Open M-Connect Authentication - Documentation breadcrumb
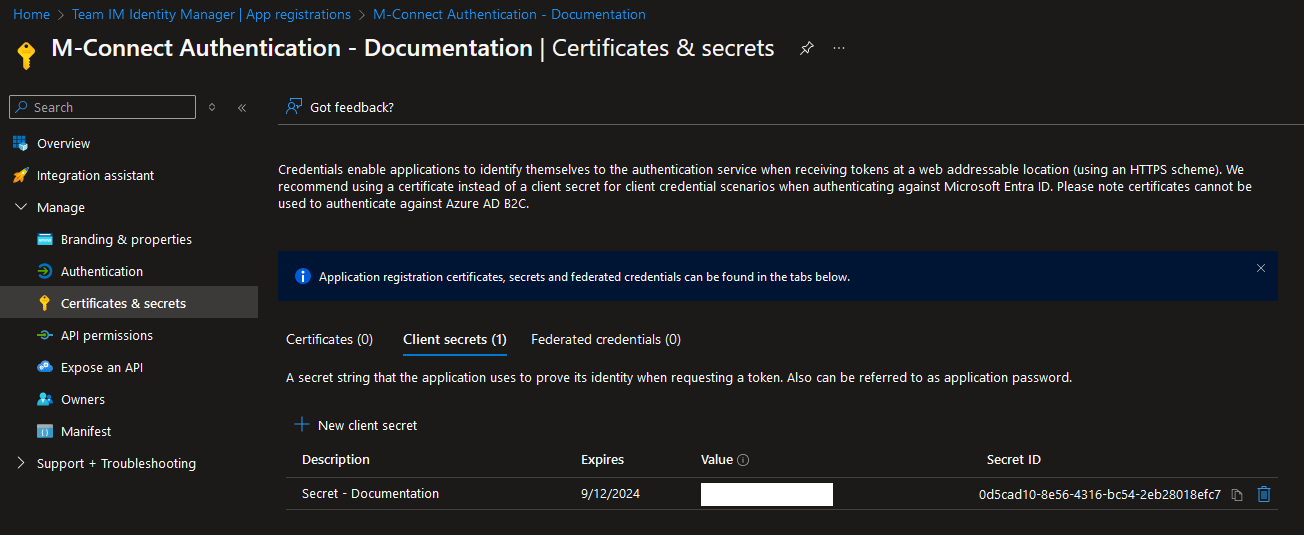This screenshot has width=1304, height=535. (509, 15)
